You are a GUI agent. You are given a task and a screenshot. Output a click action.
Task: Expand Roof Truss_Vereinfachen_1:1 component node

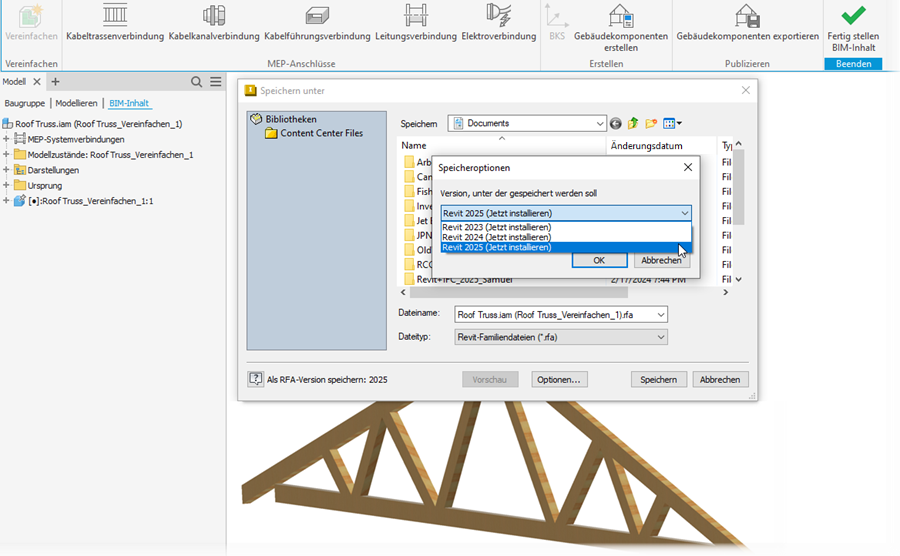[6, 201]
